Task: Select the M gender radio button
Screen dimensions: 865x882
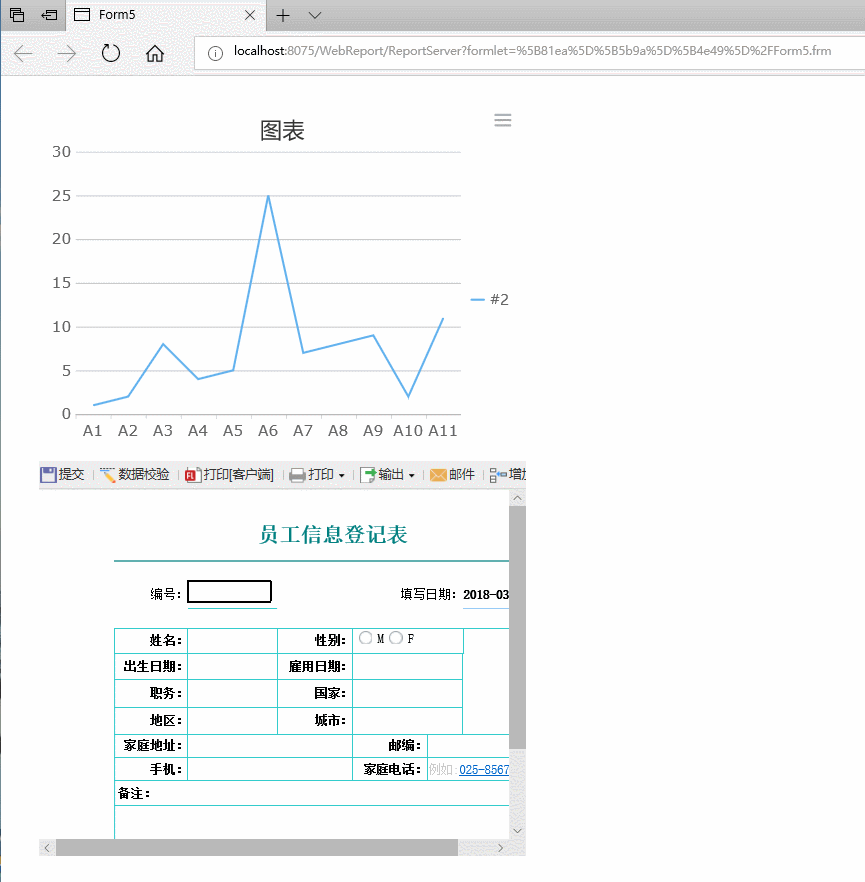Action: tap(366, 638)
